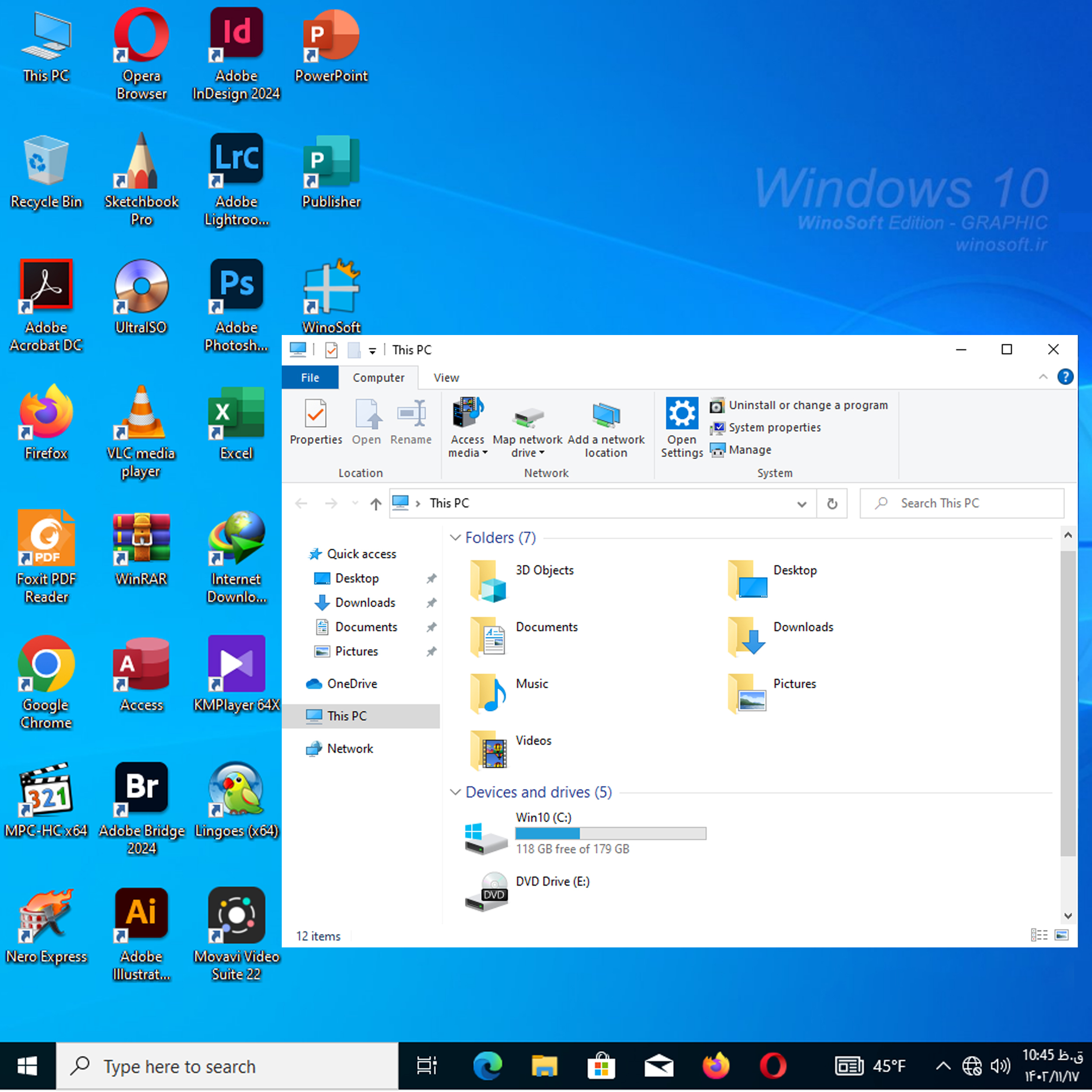Select the 3D Objects folder

point(522,581)
